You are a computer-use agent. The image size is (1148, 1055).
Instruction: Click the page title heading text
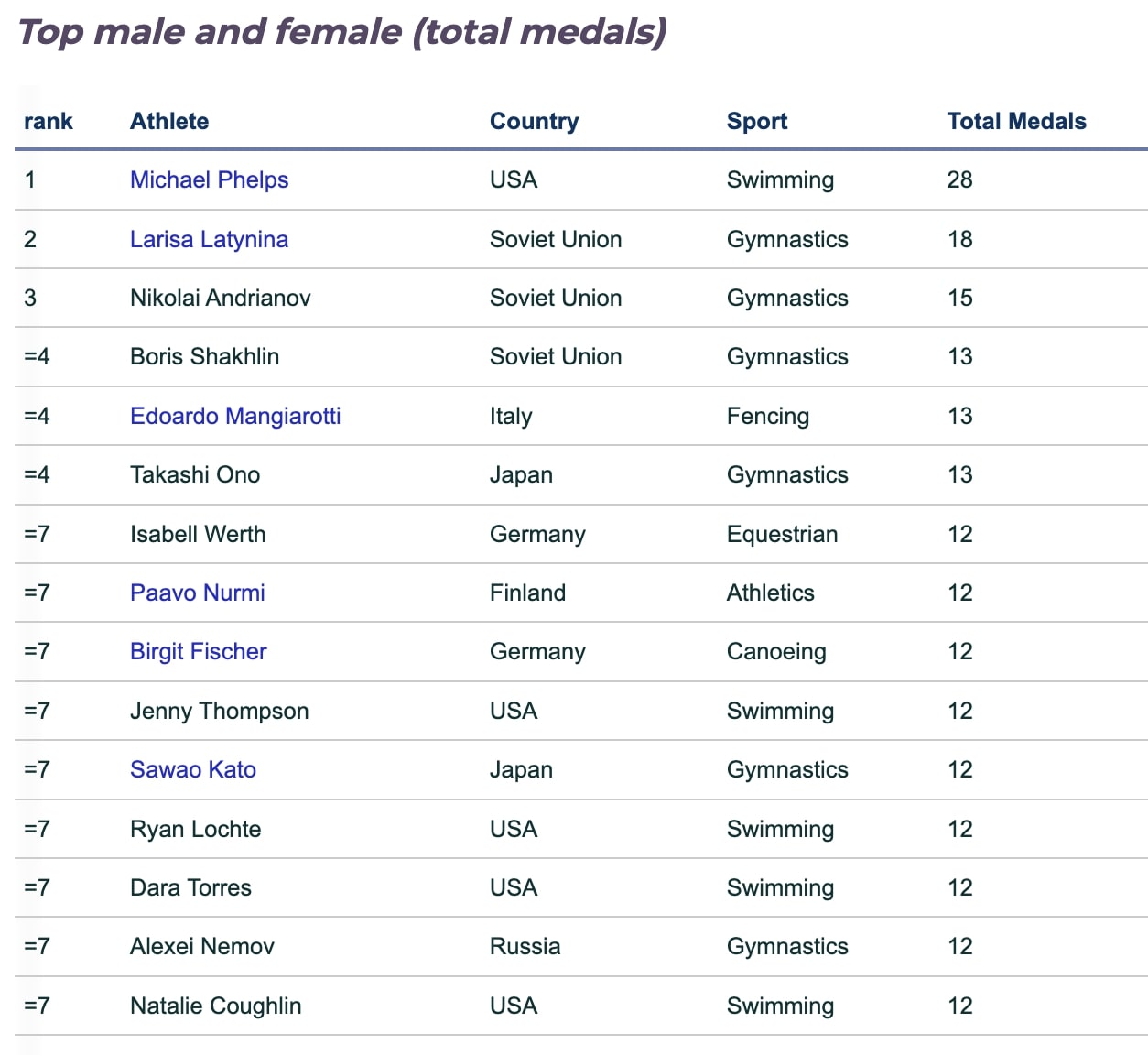coord(341,32)
